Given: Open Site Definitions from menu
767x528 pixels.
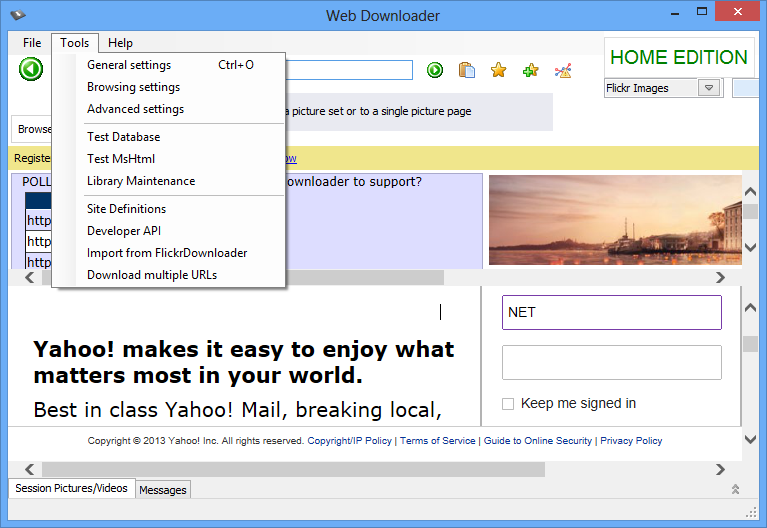Looking at the screenshot, I should point(169,209).
